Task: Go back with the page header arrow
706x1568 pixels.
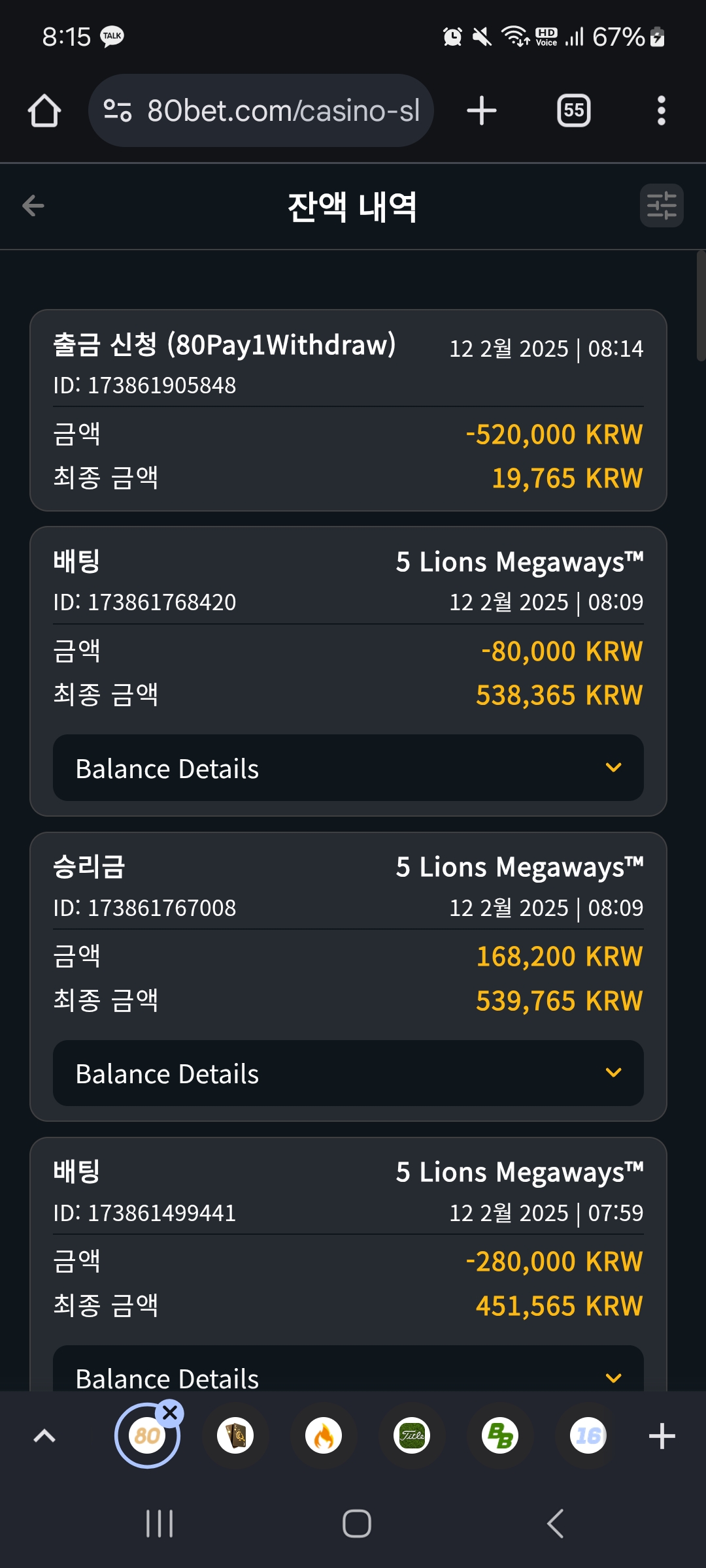Action: [33, 206]
